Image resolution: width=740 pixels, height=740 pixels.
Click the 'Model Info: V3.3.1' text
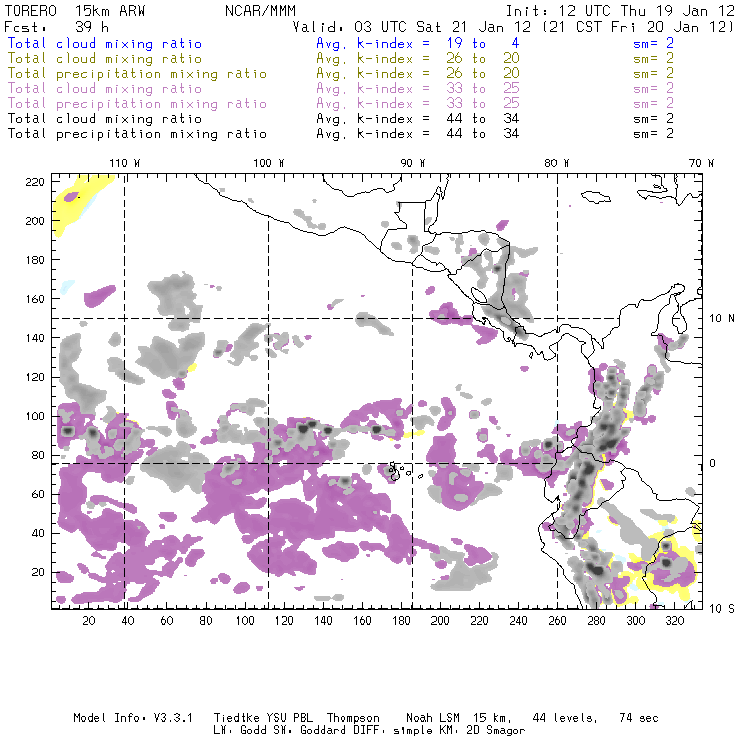(x=133, y=718)
